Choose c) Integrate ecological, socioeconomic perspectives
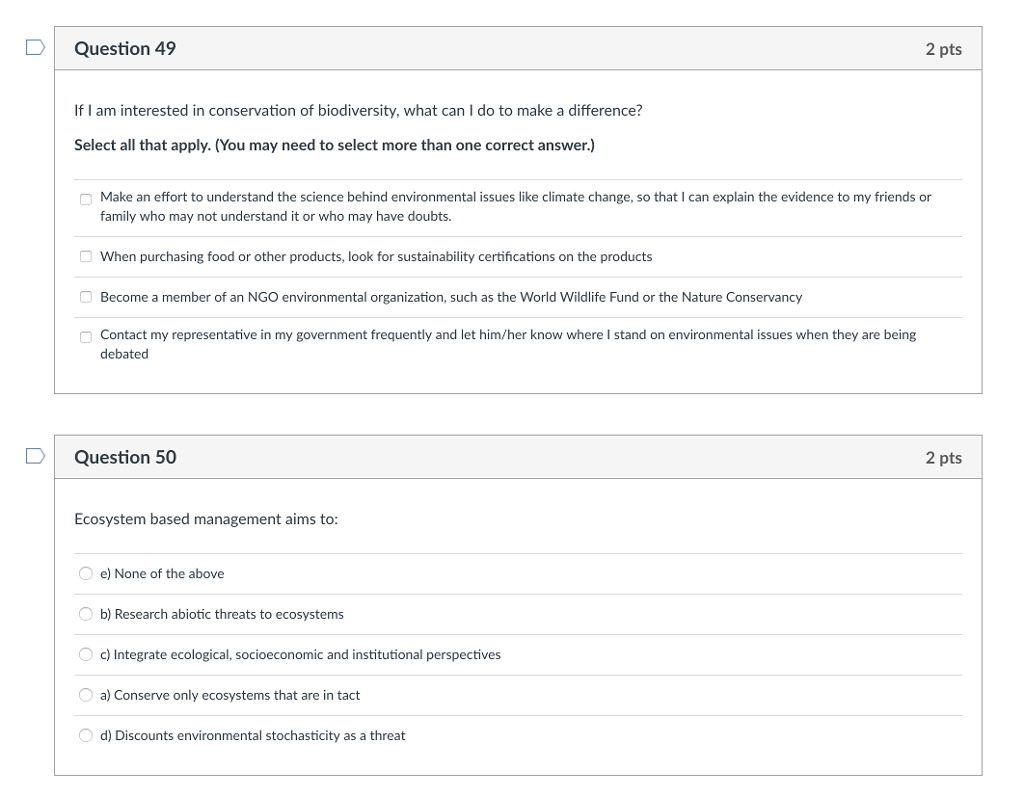This screenshot has width=1024, height=797. pos(86,655)
